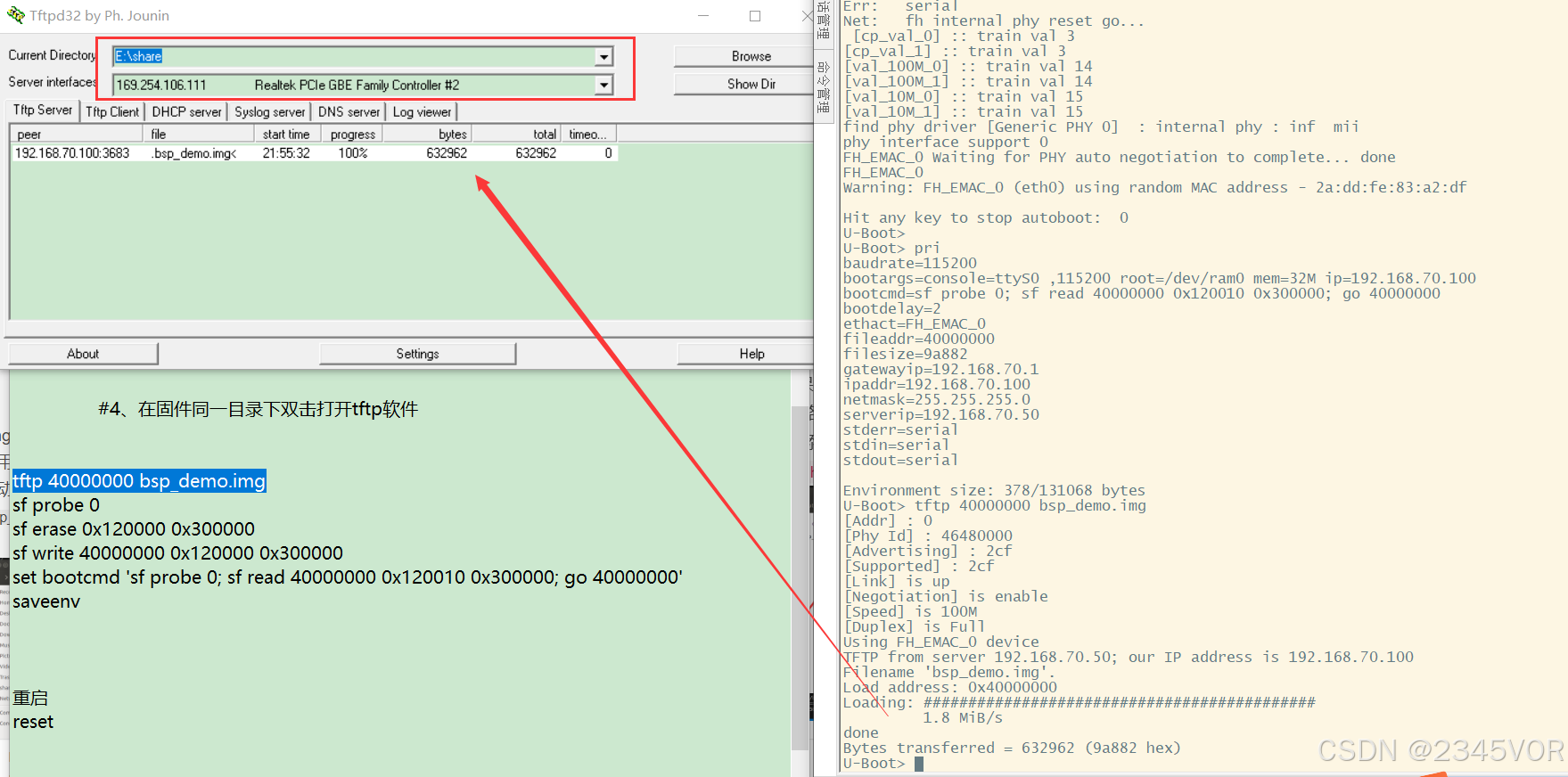The image size is (1568, 777).
Task: Click the #4 step heading about tftp软件
Action: pyautogui.click(x=258, y=409)
